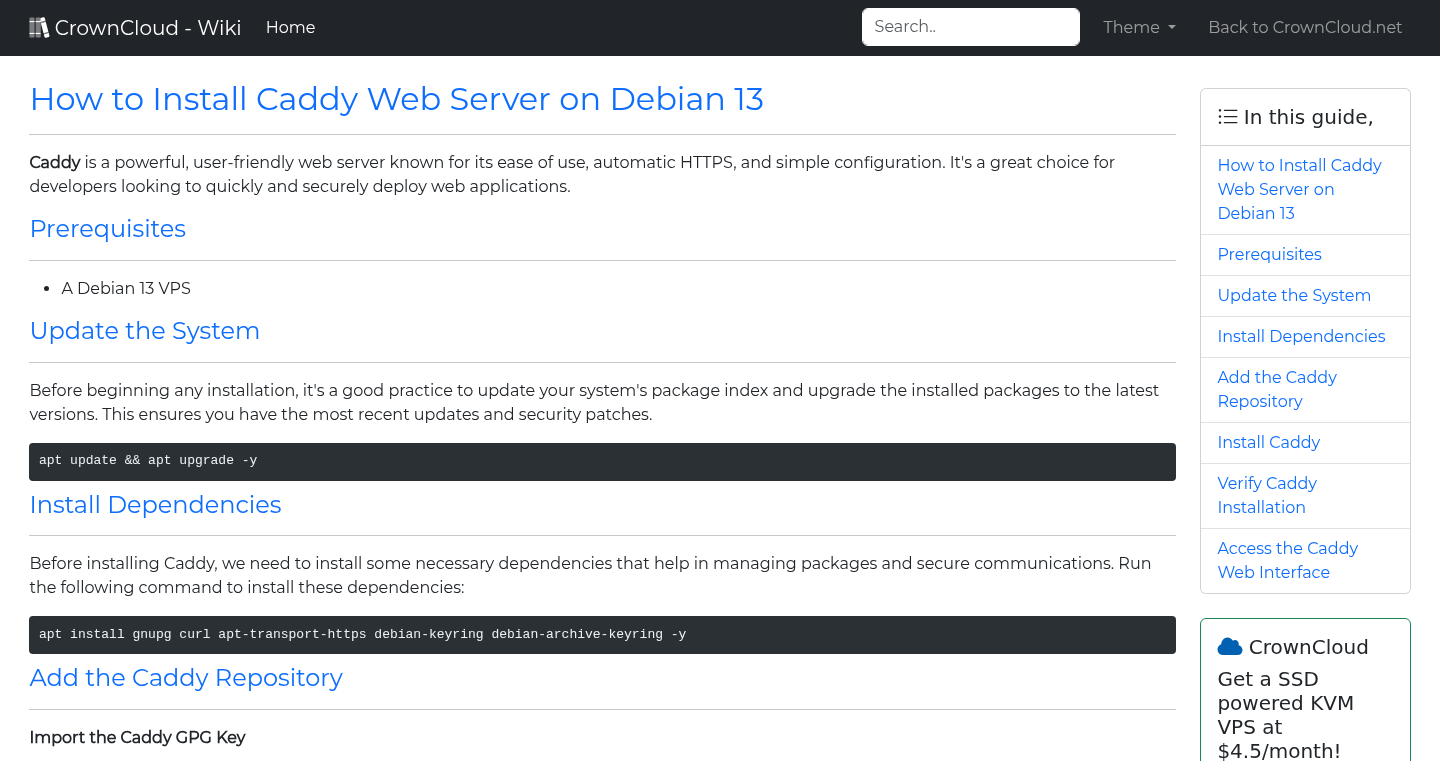Open How to Install Caddy Web Server link

click(1299, 189)
